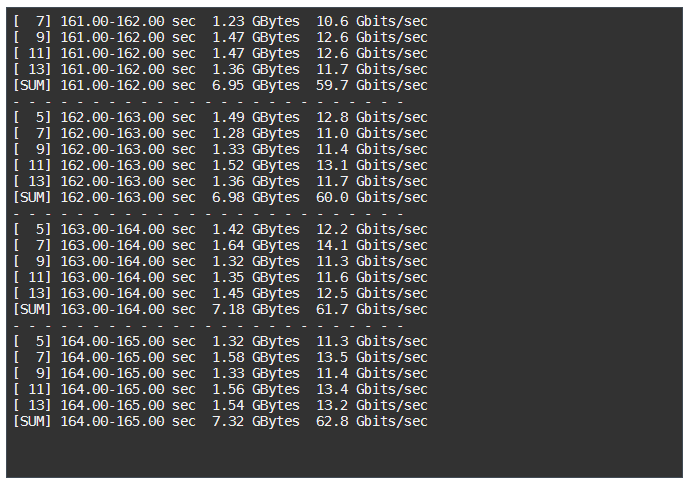
Task: Click "1.47 GBytes" in stream 11's 161.00-162.00 row
Action: [x=256, y=53]
